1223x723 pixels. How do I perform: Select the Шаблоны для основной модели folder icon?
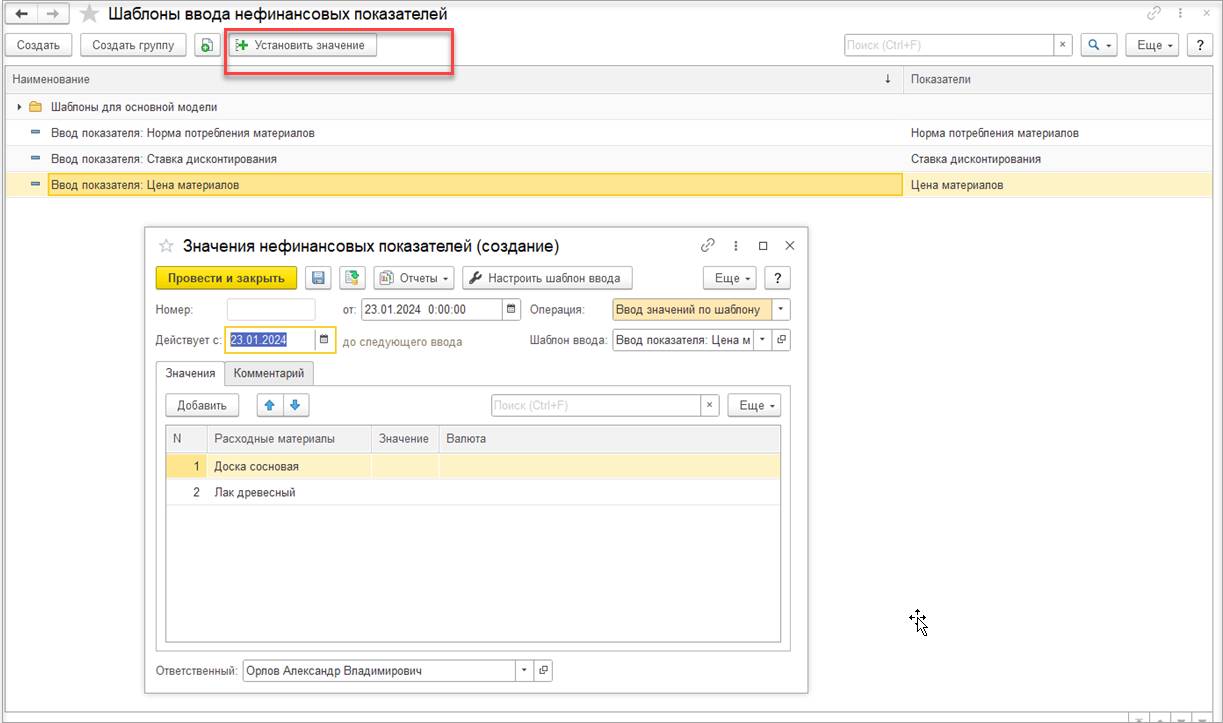pyautogui.click(x=35, y=107)
